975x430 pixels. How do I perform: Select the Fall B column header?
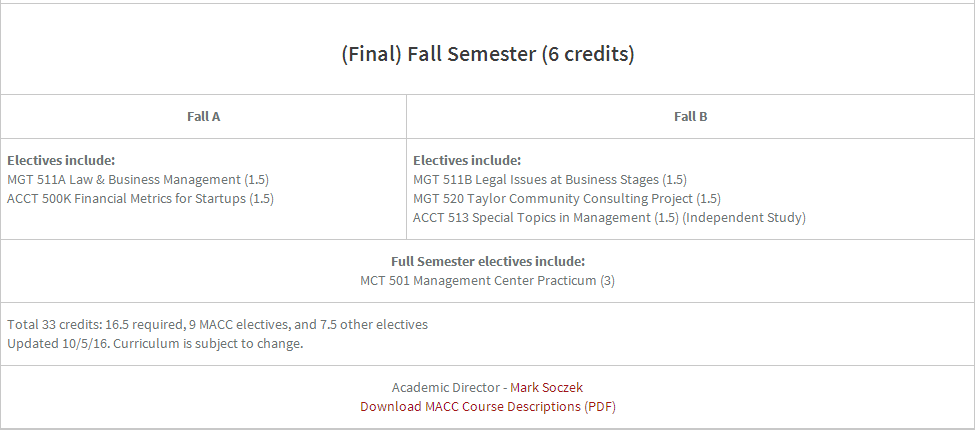[x=690, y=116]
